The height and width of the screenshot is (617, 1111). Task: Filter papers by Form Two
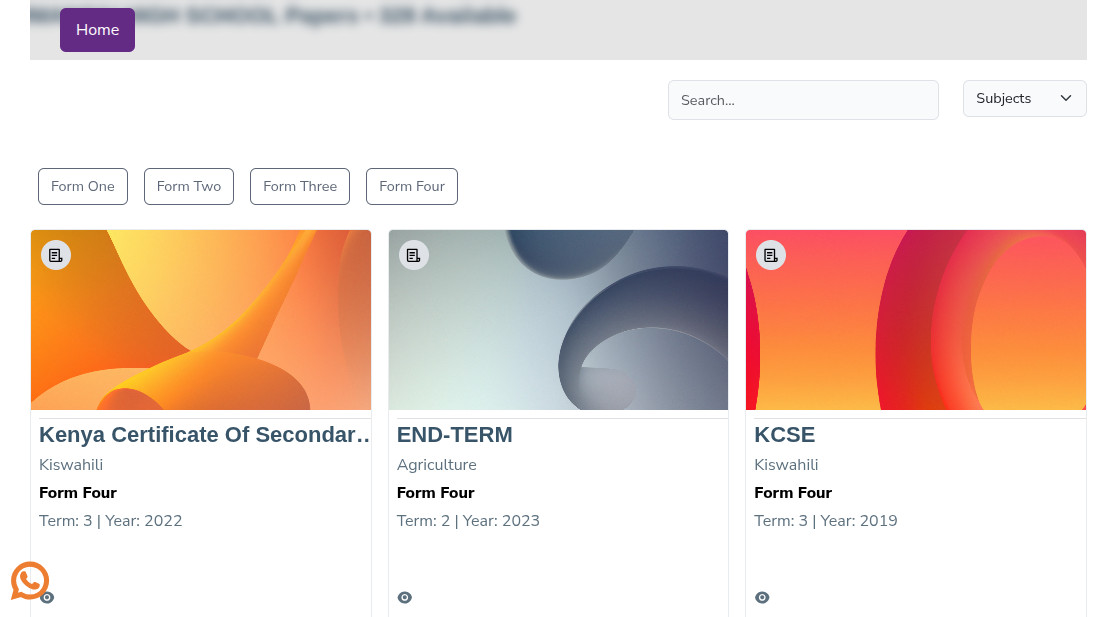tap(188, 186)
